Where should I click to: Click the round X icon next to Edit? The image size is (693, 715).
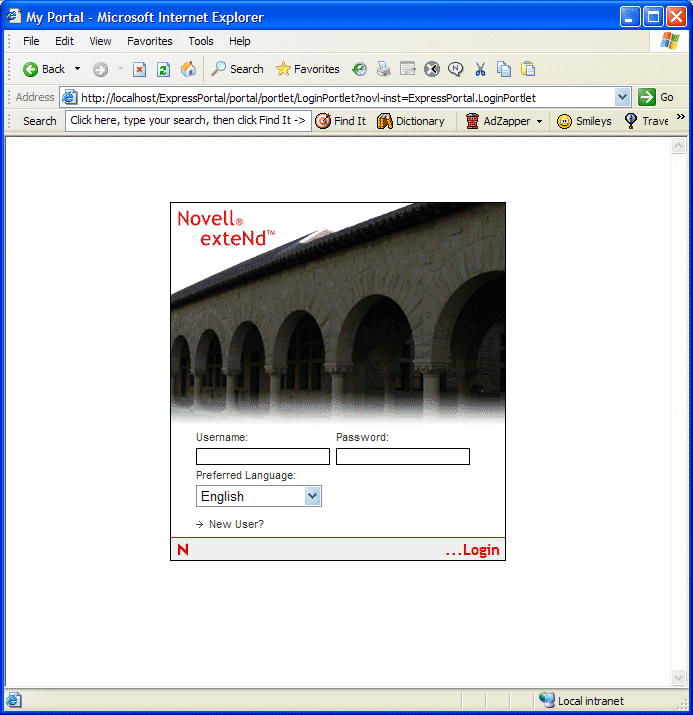tap(432, 69)
